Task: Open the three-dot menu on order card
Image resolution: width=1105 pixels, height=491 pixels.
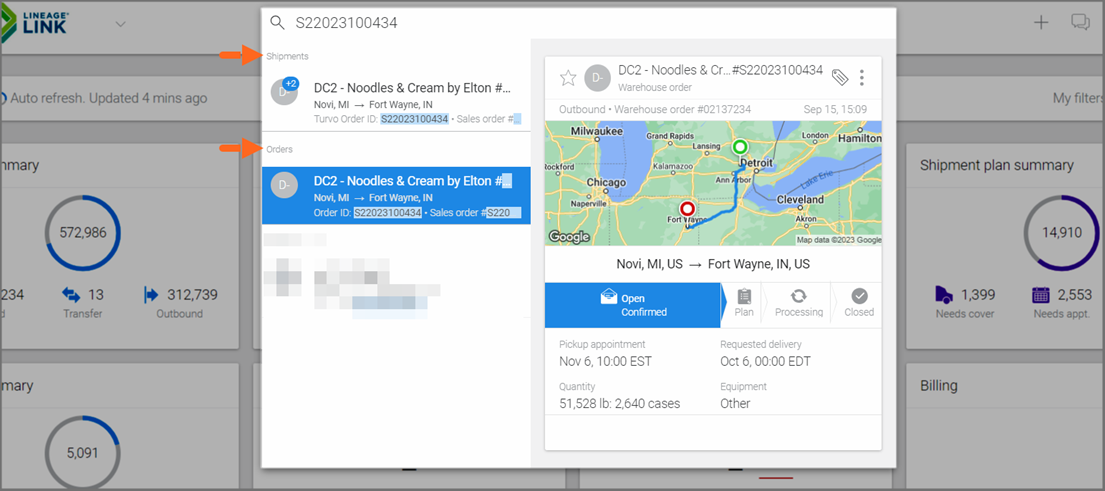Action: pos(863,77)
